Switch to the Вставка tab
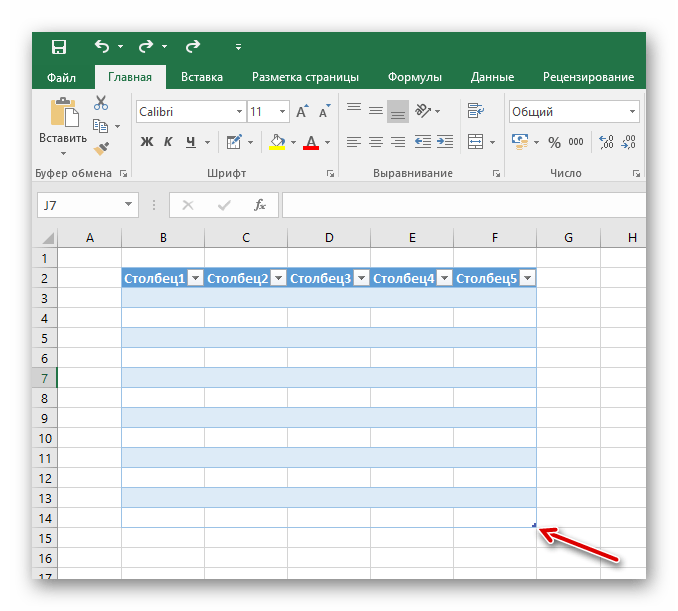The width and height of the screenshot is (678, 611). tap(201, 77)
